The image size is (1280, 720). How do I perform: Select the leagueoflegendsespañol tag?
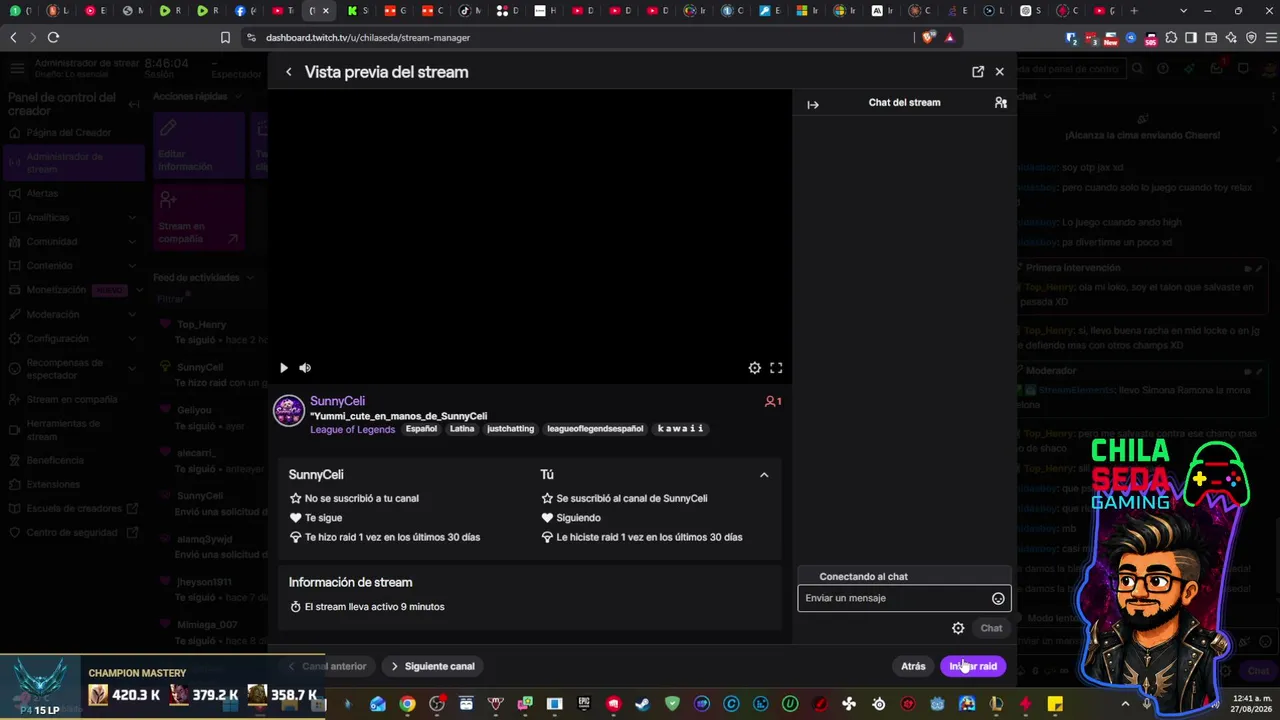[595, 429]
